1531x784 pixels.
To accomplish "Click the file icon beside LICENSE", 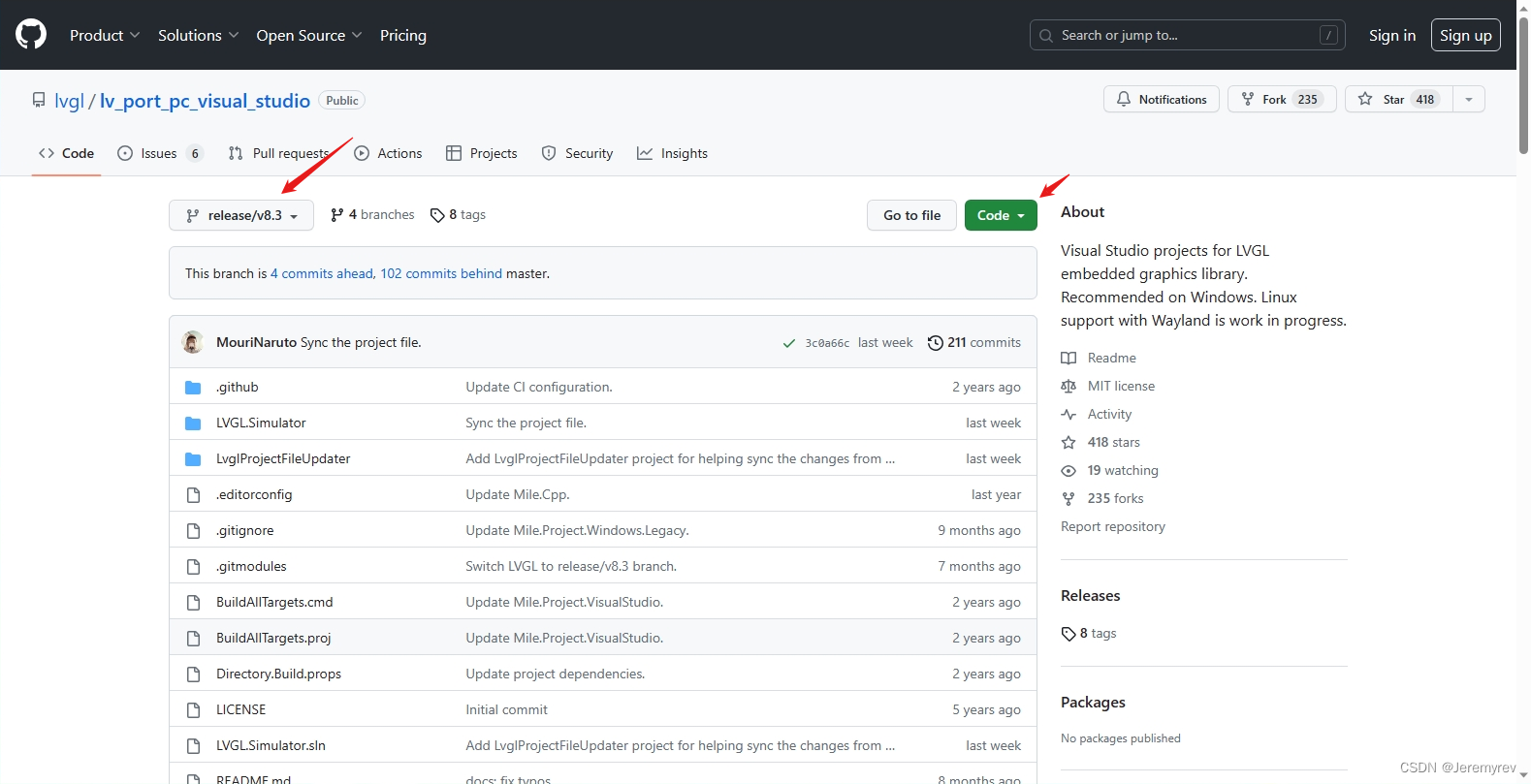I will pyautogui.click(x=193, y=710).
